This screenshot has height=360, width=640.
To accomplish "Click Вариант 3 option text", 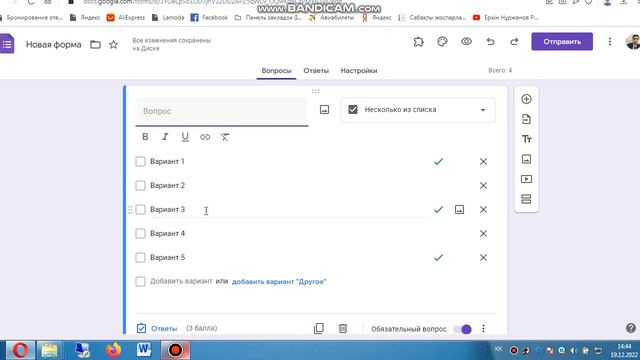I will [x=167, y=209].
